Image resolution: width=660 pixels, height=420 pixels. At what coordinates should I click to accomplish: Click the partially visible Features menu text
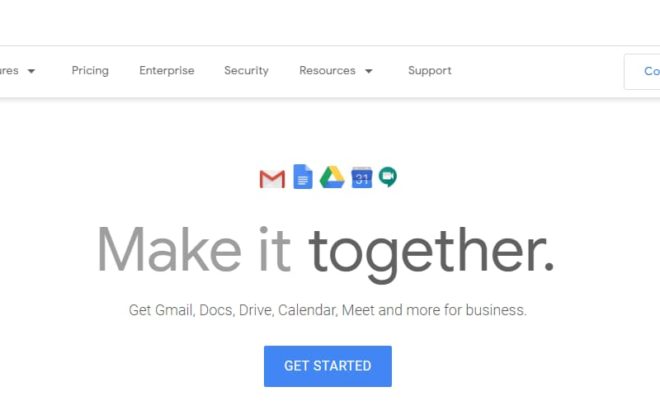click(x=9, y=70)
